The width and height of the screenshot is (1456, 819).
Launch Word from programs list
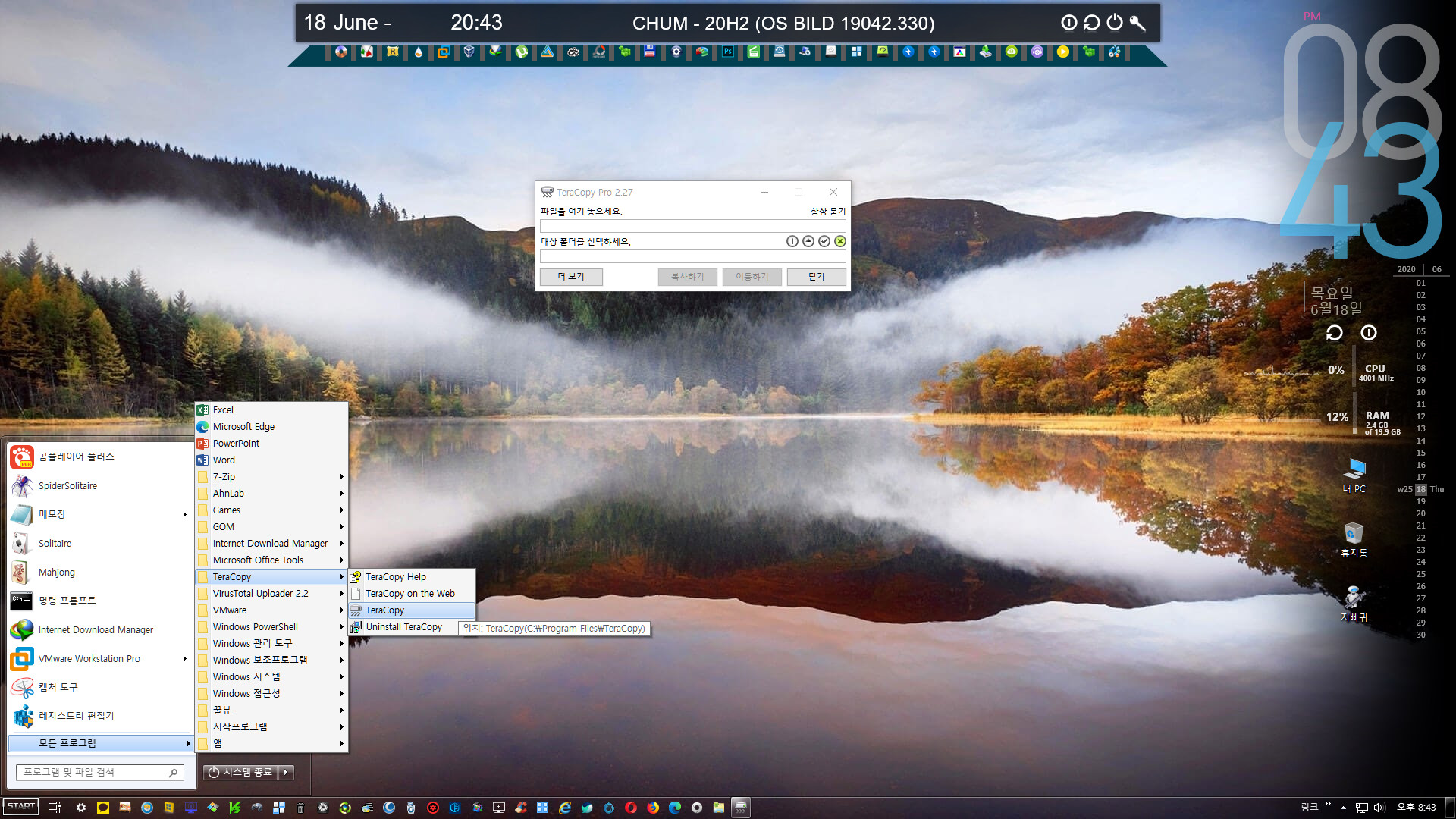(x=271, y=460)
